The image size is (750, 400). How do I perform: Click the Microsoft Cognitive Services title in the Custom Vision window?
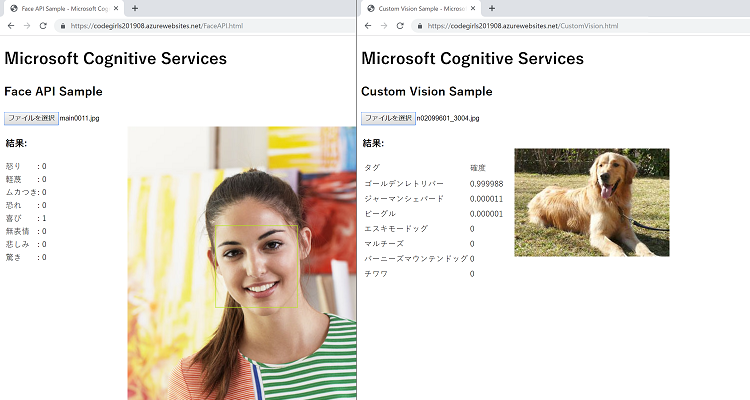(473, 58)
